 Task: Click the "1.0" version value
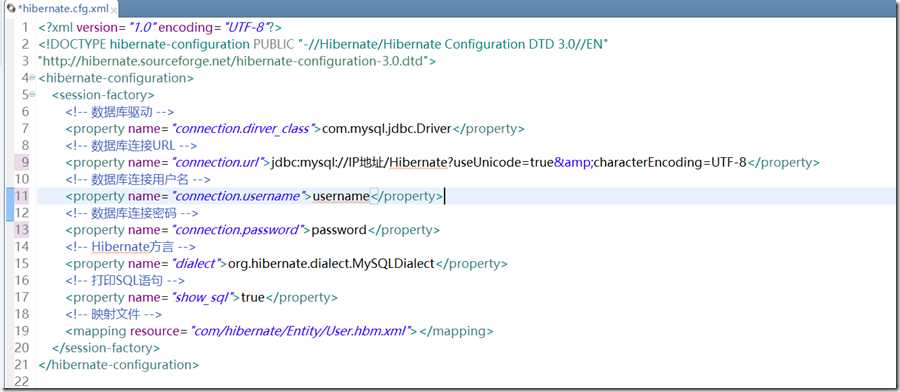pyautogui.click(x=142, y=28)
